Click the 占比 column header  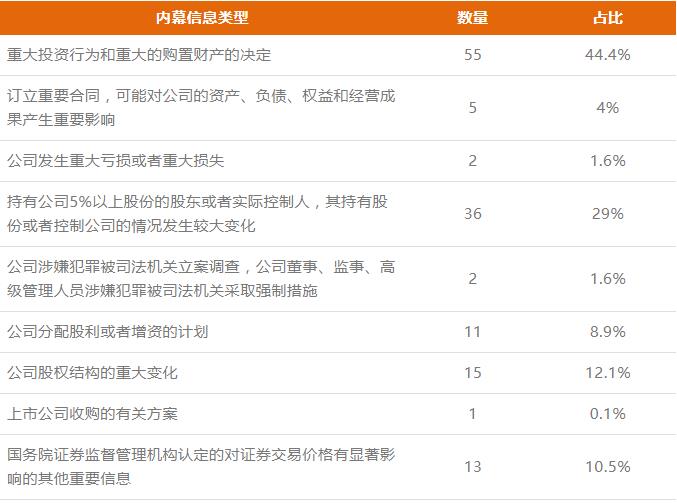(x=607, y=17)
